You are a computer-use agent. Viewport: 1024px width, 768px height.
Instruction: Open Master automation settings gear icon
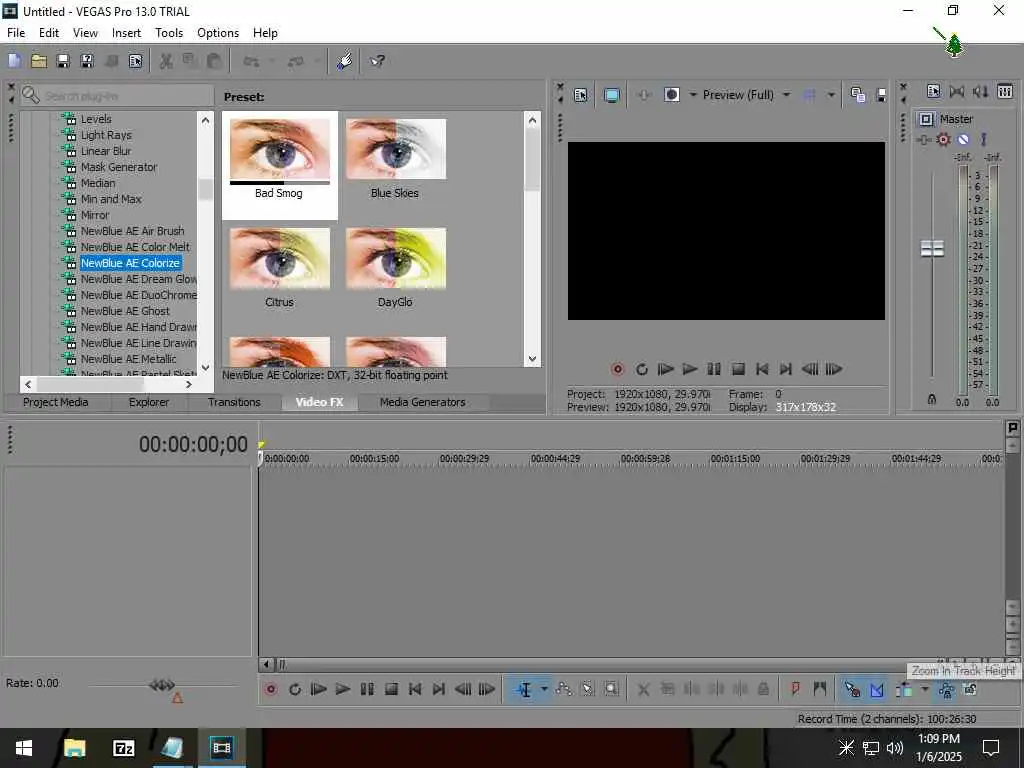[943, 139]
